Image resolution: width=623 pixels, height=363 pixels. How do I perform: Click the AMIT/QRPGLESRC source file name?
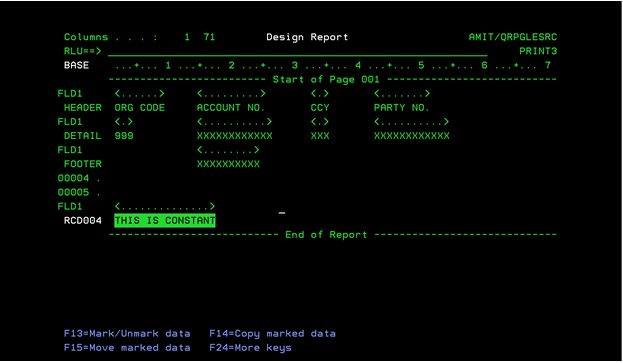[513, 37]
